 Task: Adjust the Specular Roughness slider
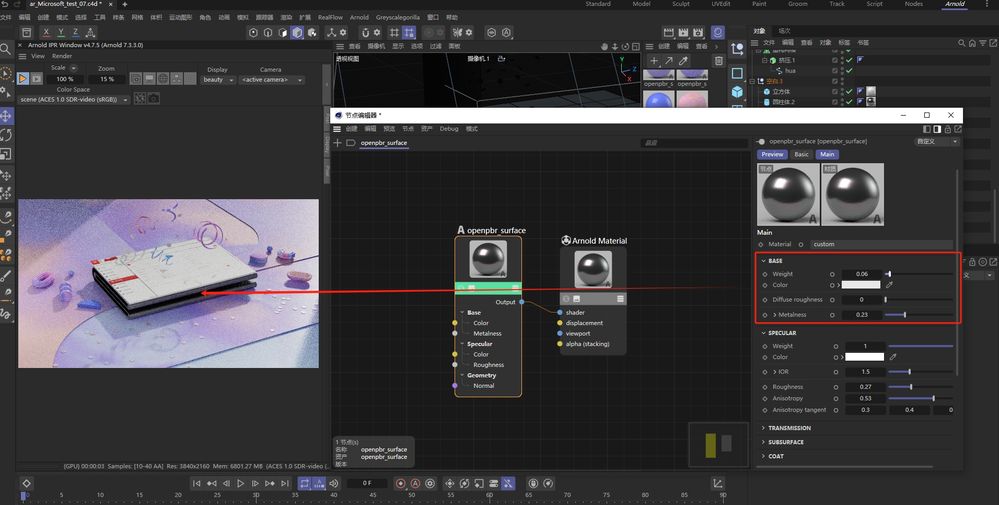921,387
